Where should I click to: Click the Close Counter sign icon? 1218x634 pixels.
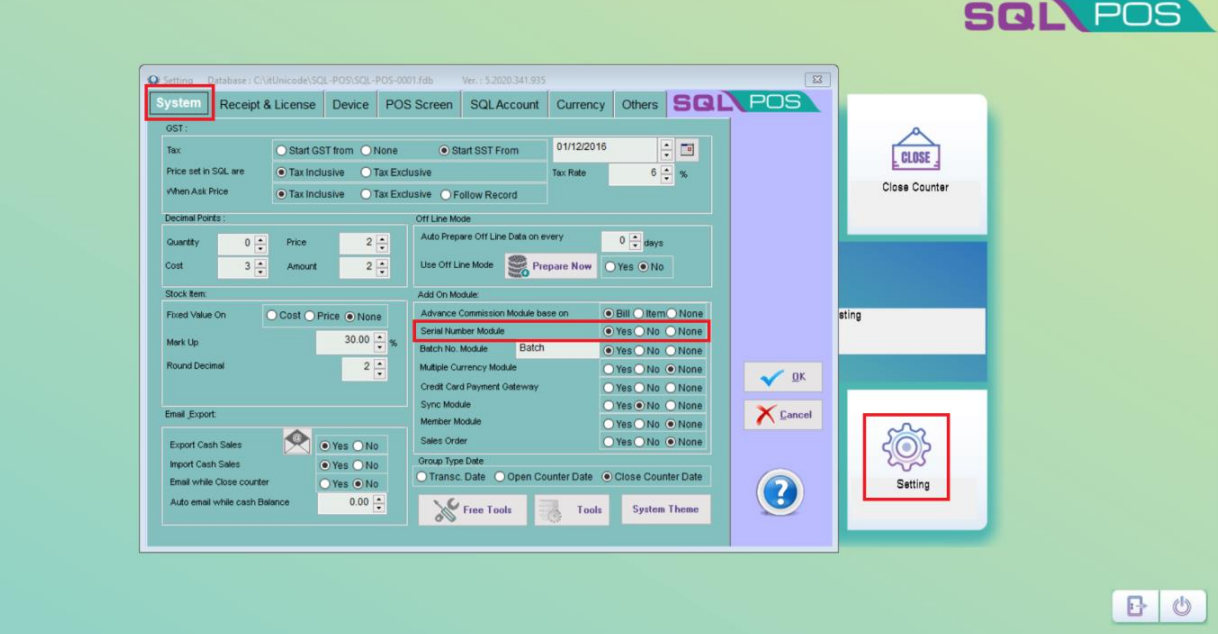coord(914,149)
